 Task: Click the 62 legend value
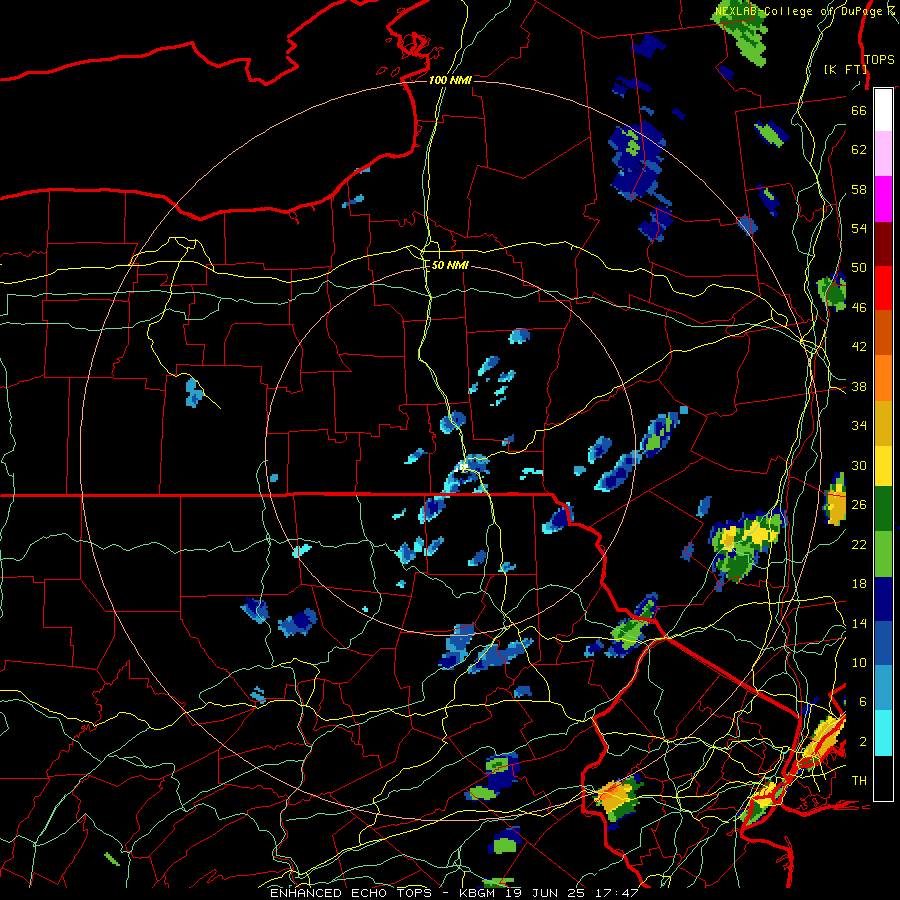coord(859,150)
